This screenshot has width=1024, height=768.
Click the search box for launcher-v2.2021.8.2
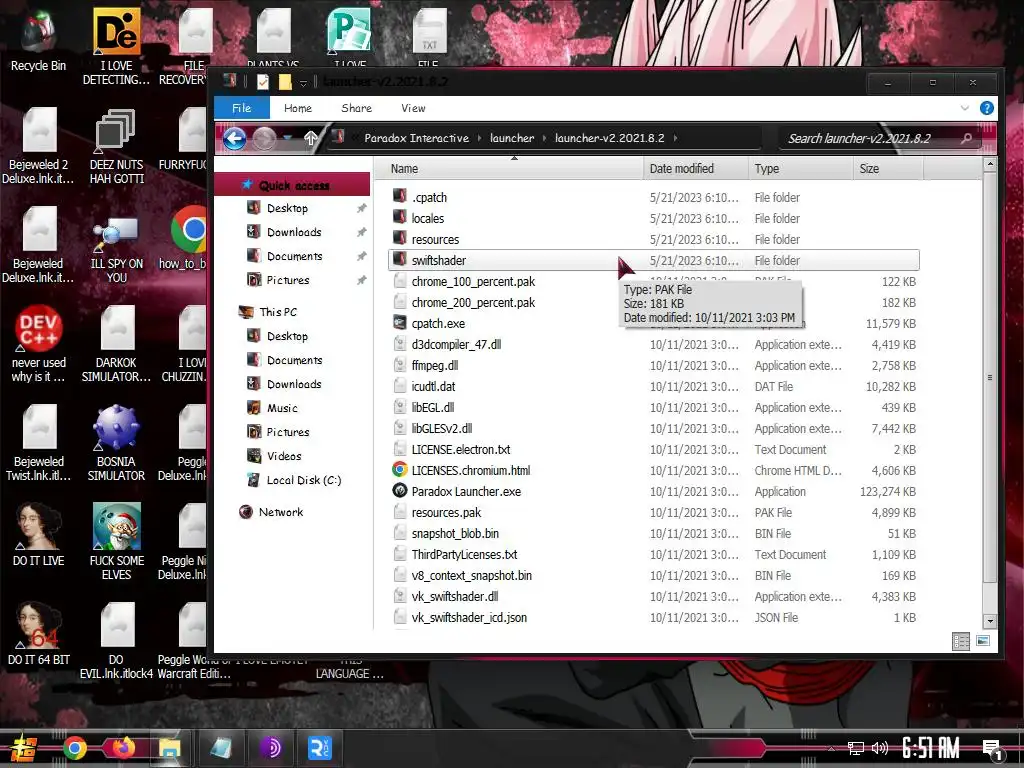point(878,138)
